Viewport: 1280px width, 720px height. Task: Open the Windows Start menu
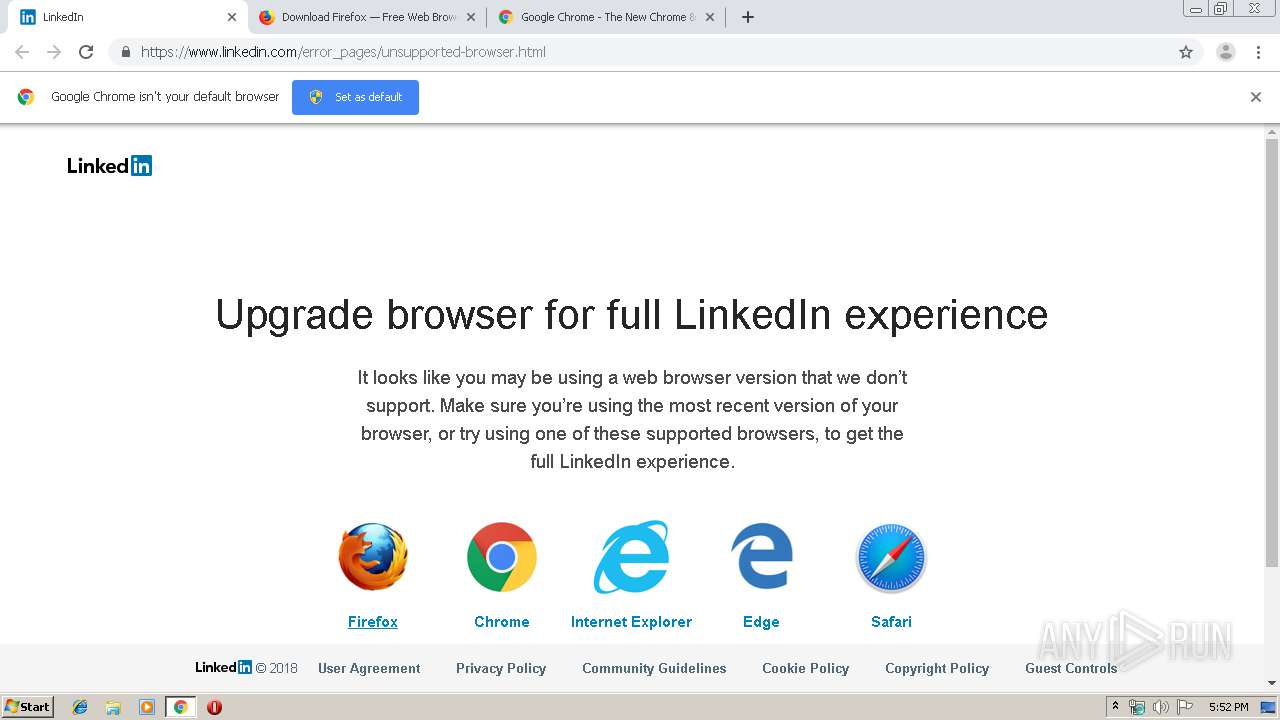point(27,707)
